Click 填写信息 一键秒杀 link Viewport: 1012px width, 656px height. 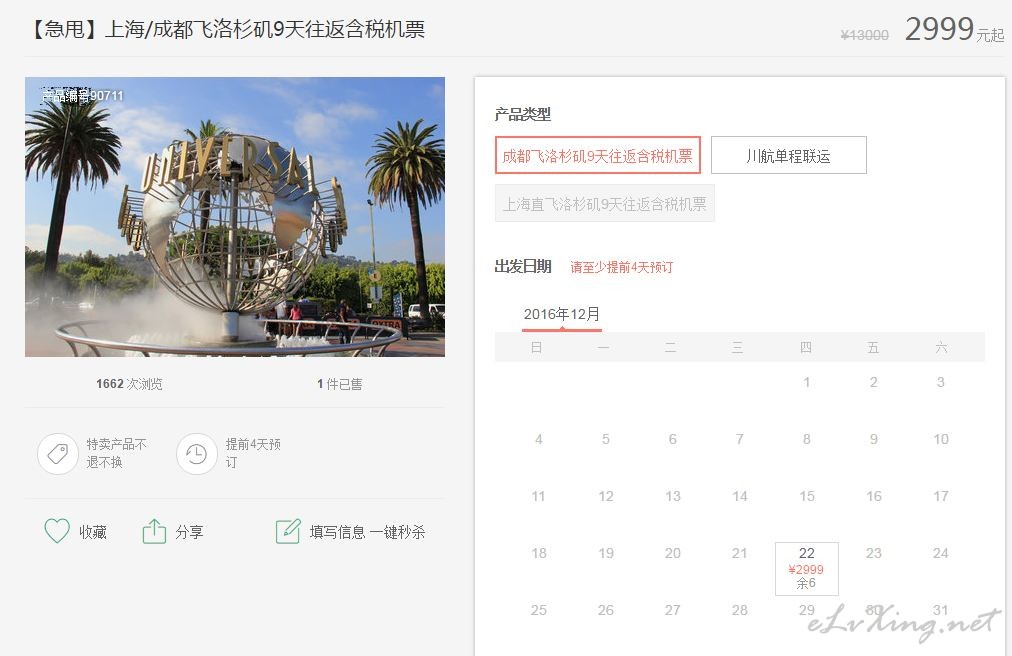(367, 532)
